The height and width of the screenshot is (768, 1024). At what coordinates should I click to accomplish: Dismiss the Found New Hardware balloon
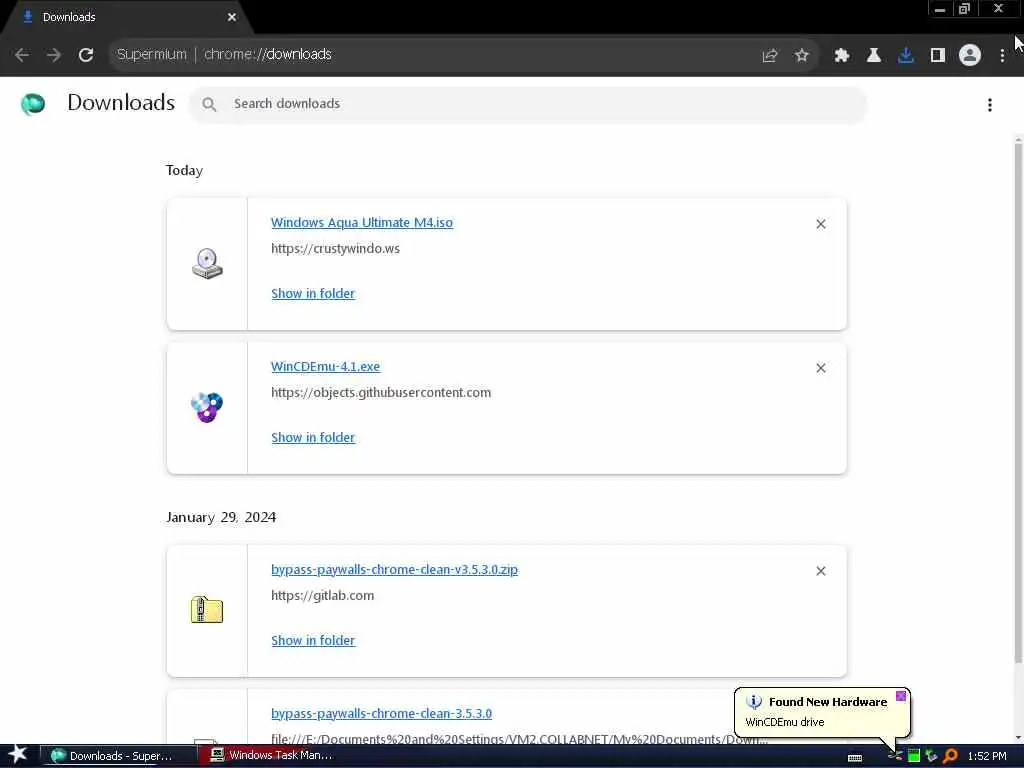(x=901, y=696)
